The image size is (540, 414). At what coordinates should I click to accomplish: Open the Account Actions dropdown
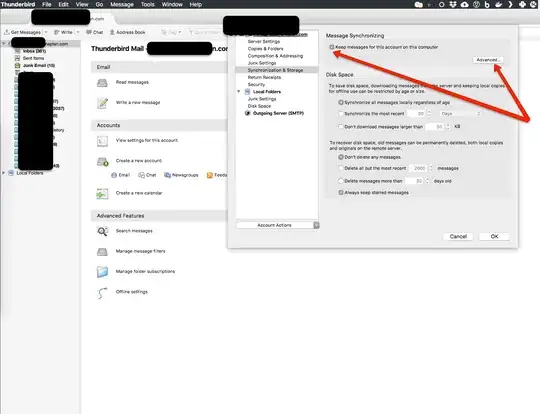278,225
